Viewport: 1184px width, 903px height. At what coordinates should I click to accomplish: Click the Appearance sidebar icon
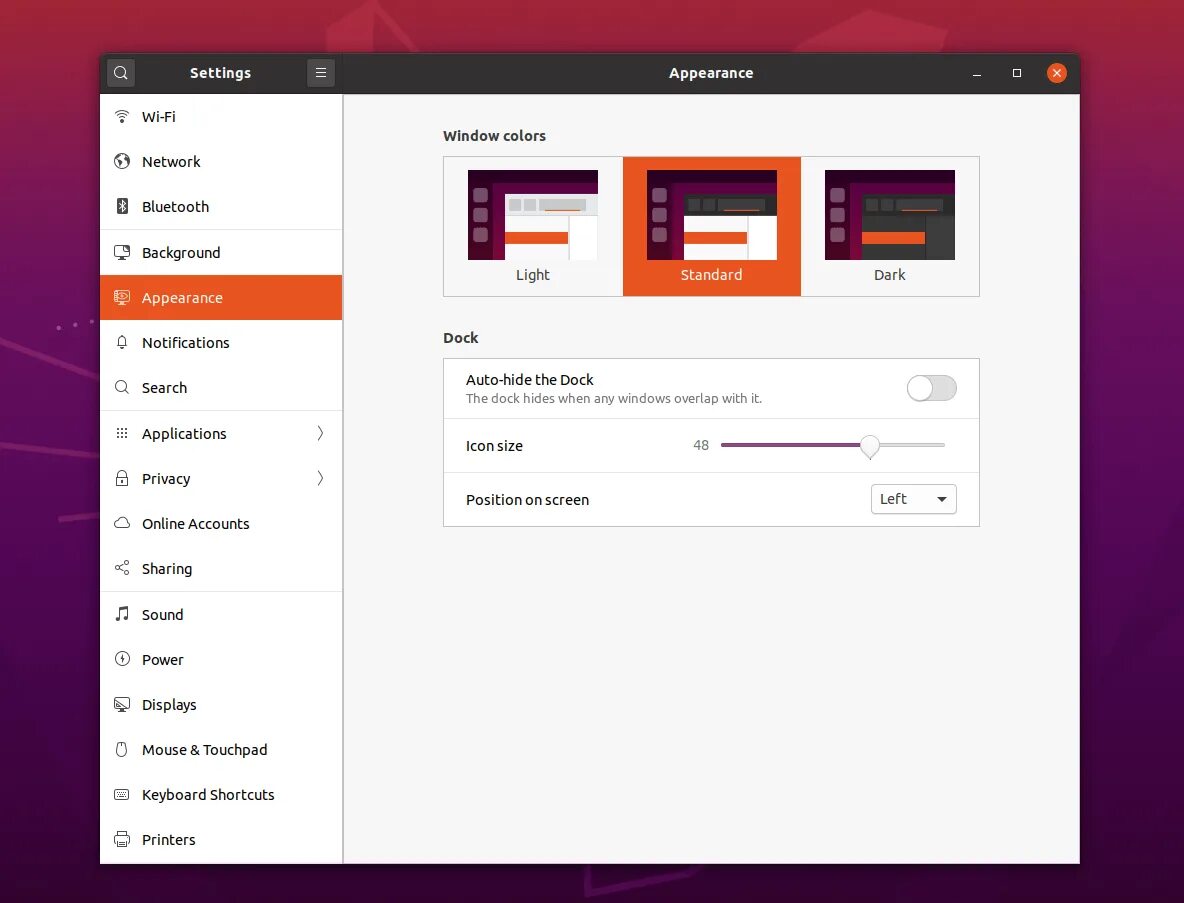tap(122, 297)
